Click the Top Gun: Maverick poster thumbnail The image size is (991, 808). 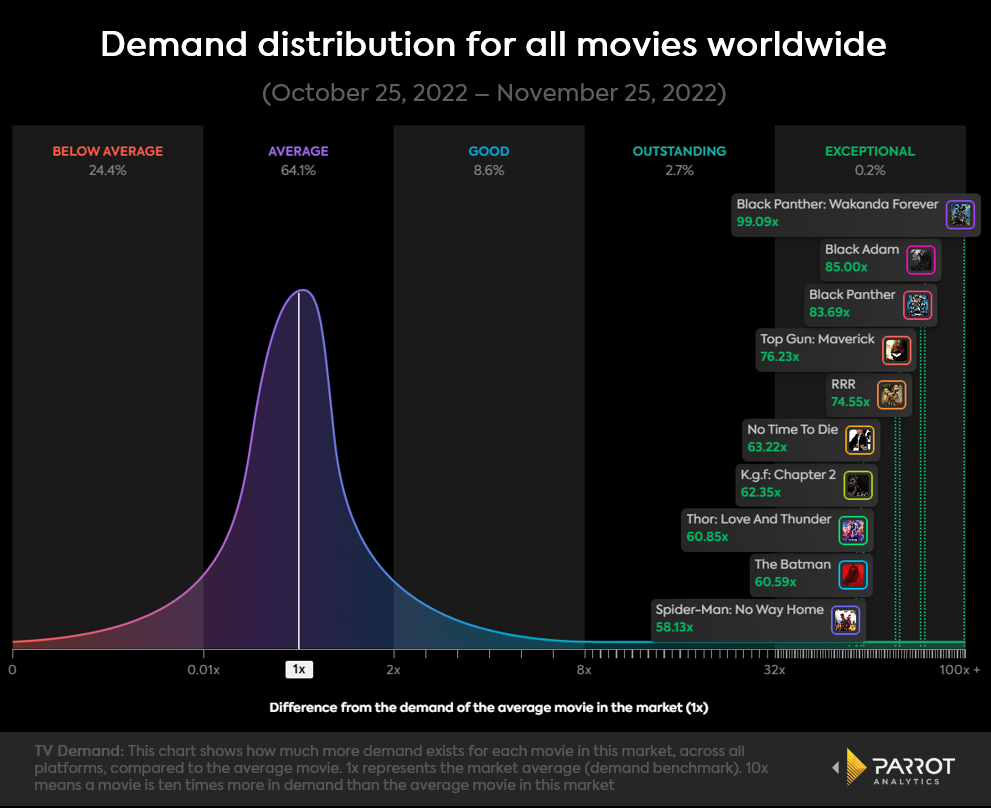[x=897, y=350]
